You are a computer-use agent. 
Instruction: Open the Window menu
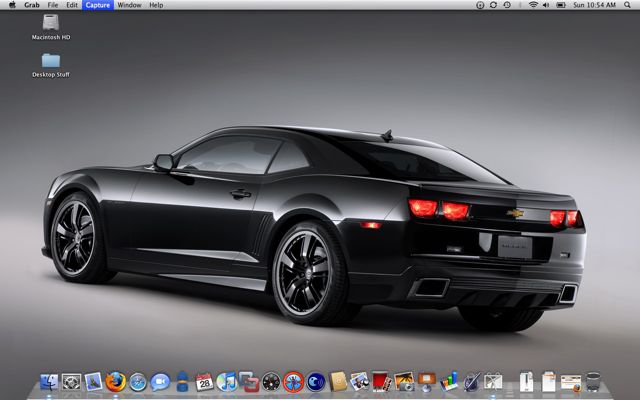tap(129, 5)
